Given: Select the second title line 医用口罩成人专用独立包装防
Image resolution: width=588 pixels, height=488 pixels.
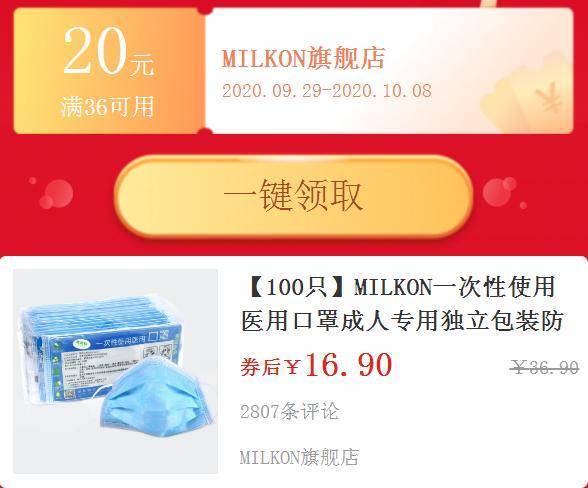Looking at the screenshot, I should point(402,321).
